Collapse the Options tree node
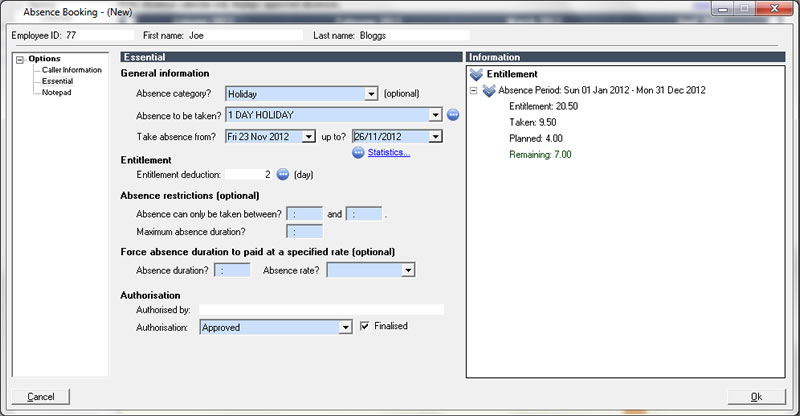The image size is (800, 416). tap(21, 59)
